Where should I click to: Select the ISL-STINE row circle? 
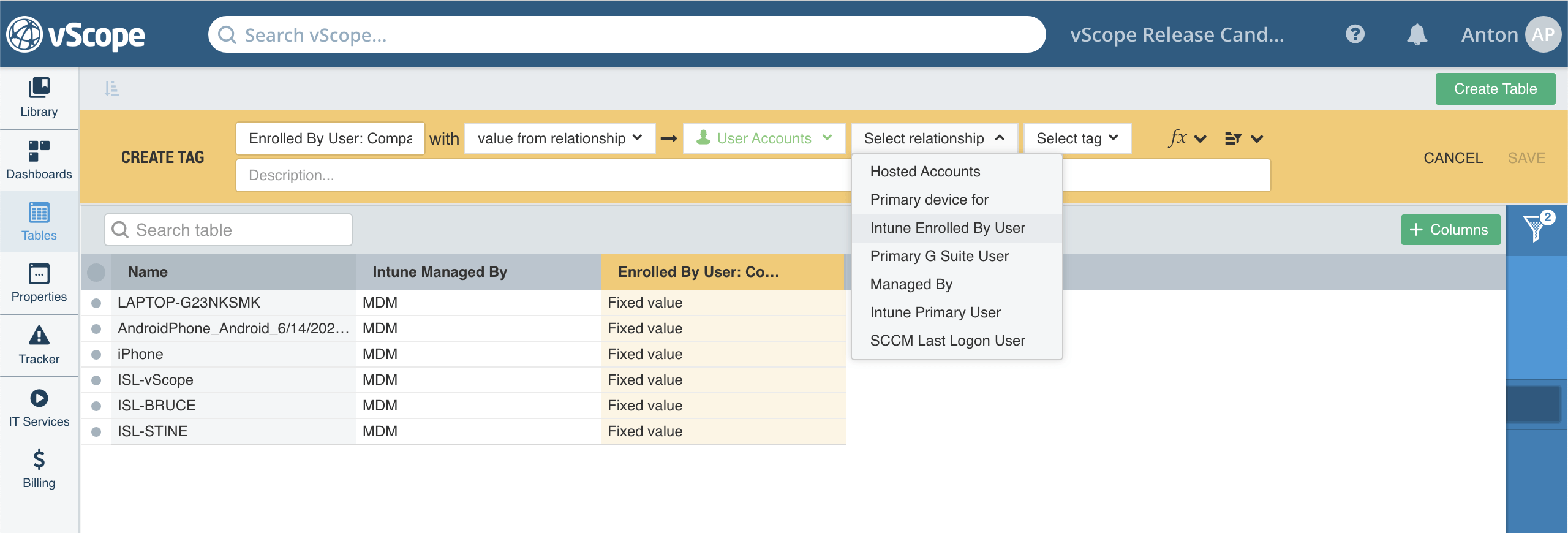[96, 431]
